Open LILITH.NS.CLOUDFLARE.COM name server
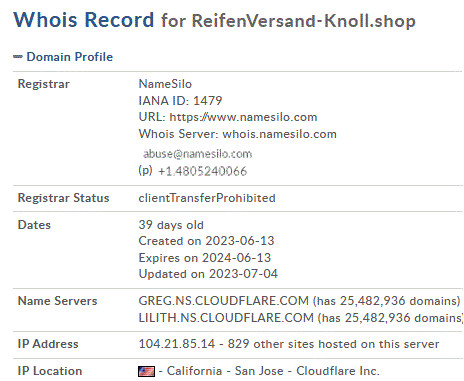This screenshot has height=381, width=464. coord(226,318)
